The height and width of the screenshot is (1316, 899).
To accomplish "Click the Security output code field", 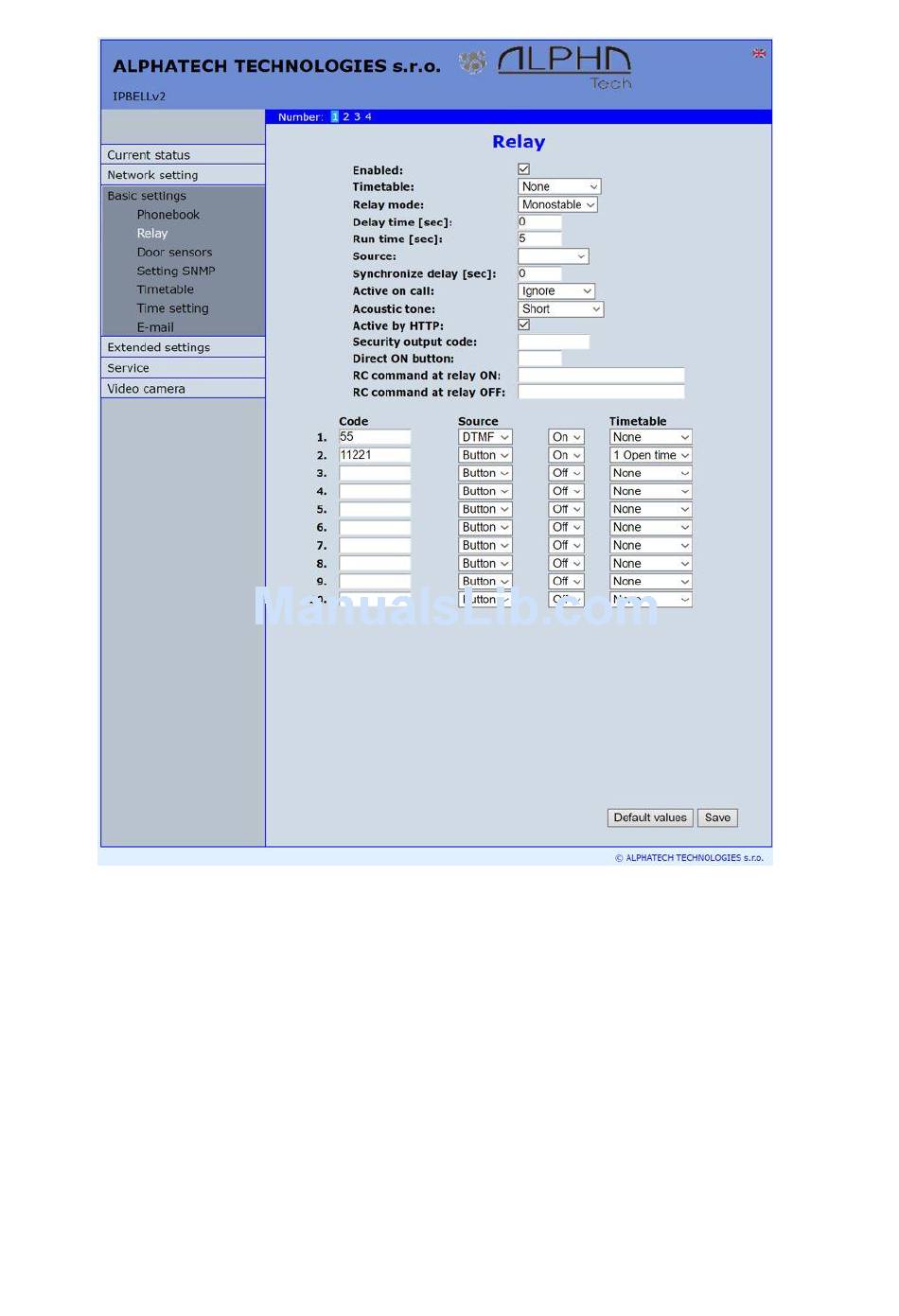I will pos(554,342).
